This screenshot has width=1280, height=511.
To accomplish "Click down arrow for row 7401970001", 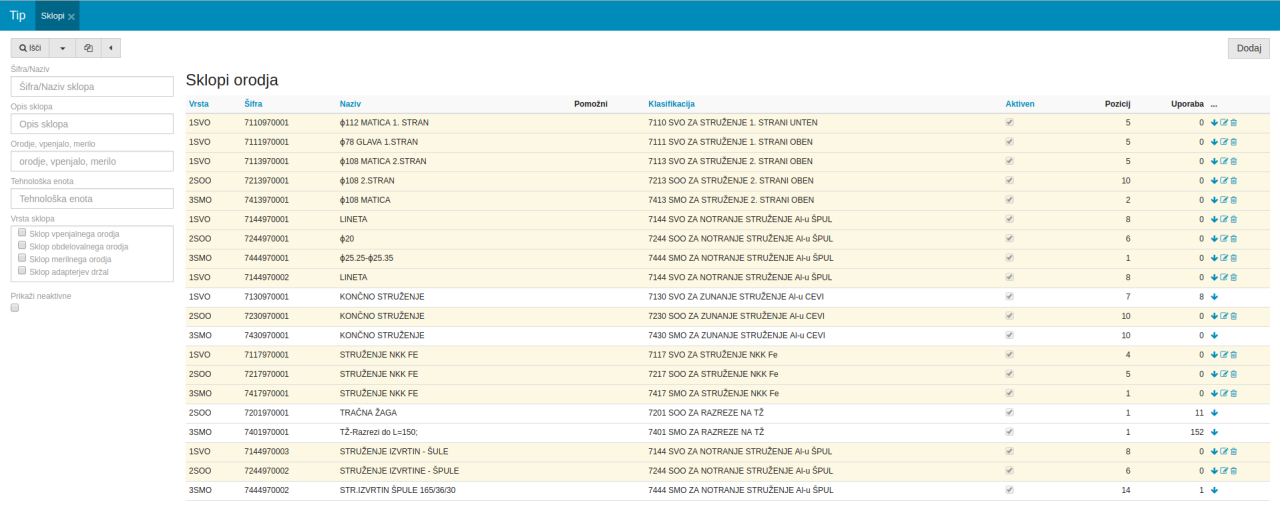I will (x=1214, y=432).
